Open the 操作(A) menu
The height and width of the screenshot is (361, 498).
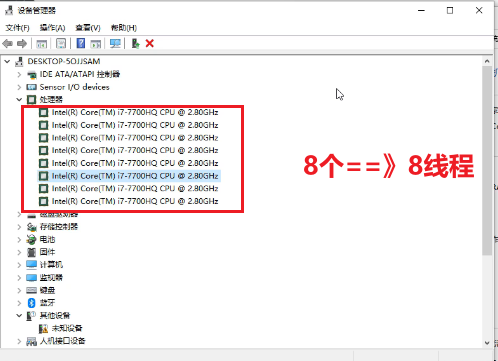point(52,28)
